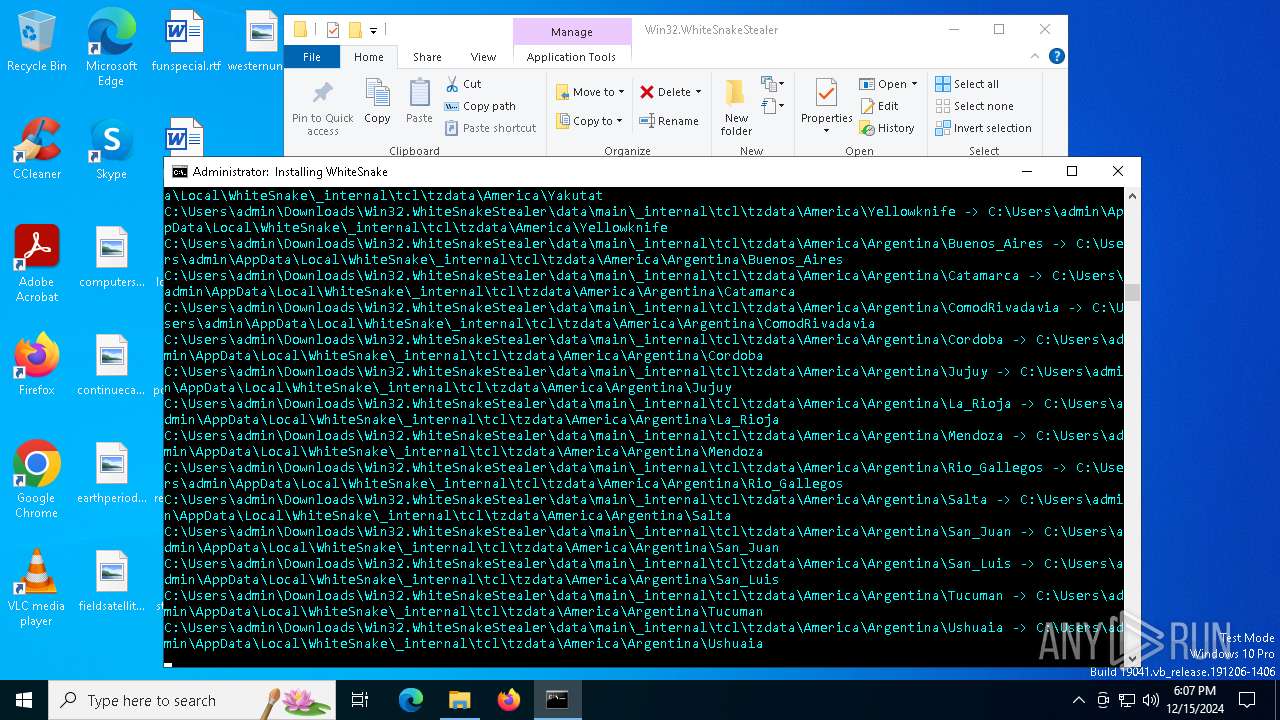Viewport: 1280px width, 720px height.
Task: Open Recycle Bin desktop icon
Action: coord(37,42)
